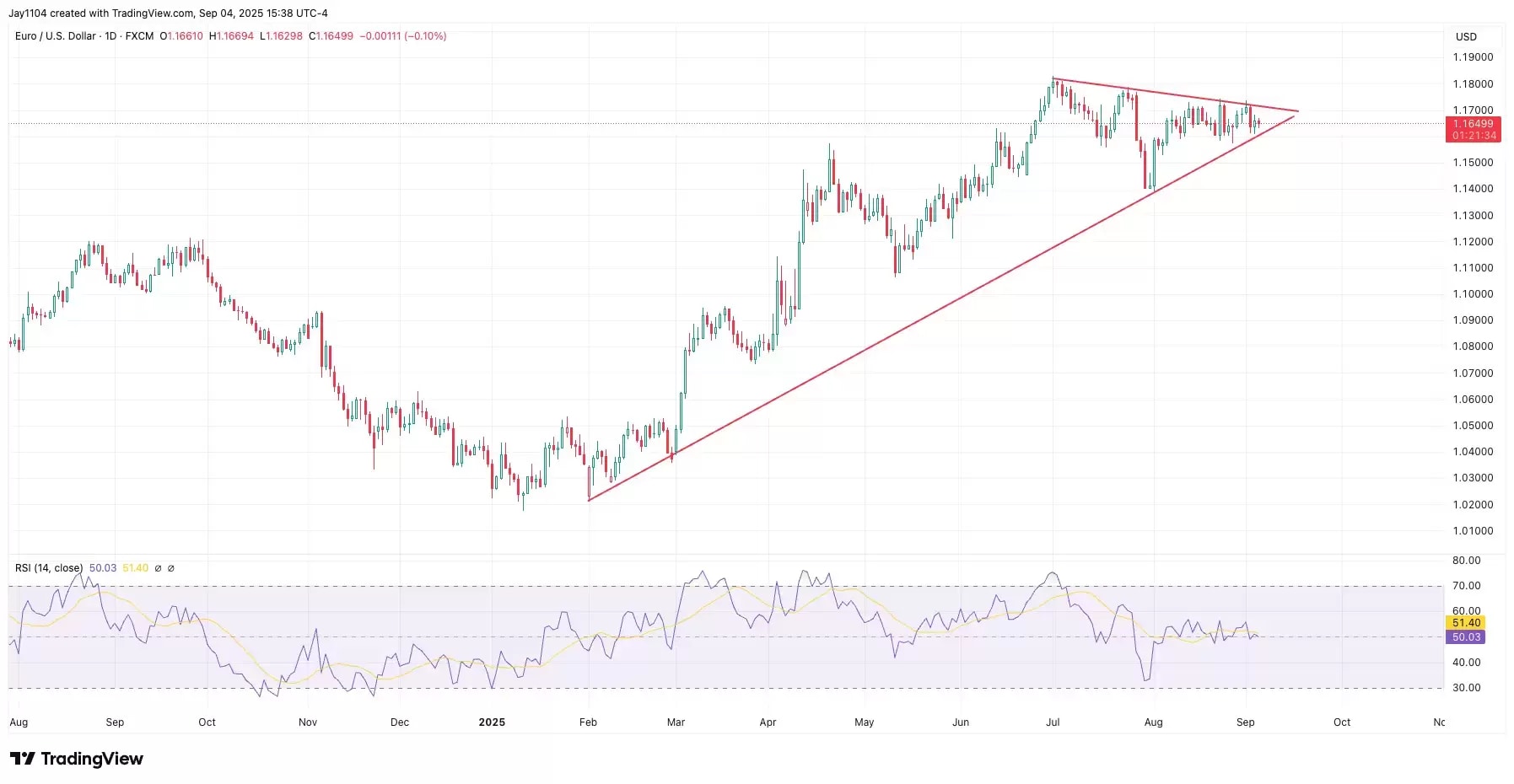
Task: Click the yellow 51.40 RSI axis tag
Action: click(x=1466, y=623)
